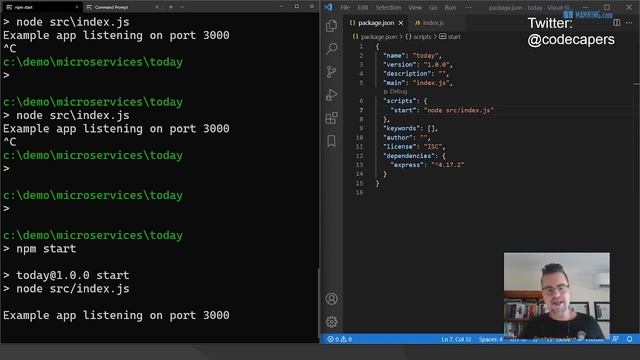The height and width of the screenshot is (360, 640).
Task: Open the Extensions view
Action: point(331,118)
